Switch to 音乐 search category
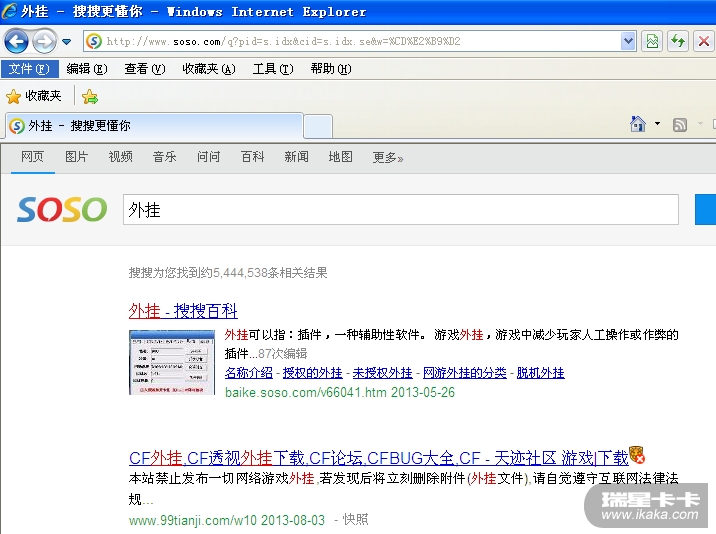Image resolution: width=716 pixels, height=534 pixels. click(164, 157)
